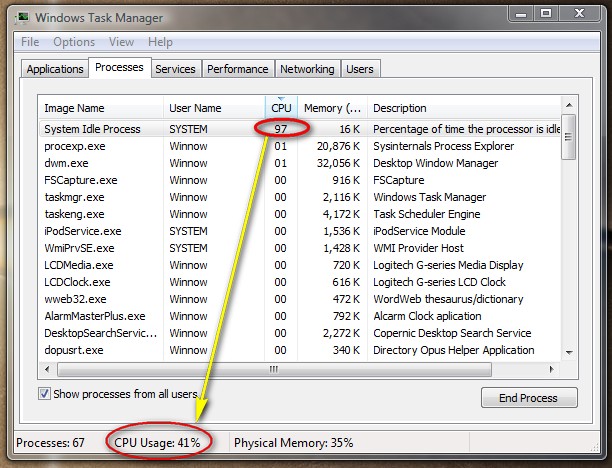Click the horizontal scrollbar left arrow
The height and width of the screenshot is (468, 612).
pyautogui.click(x=47, y=369)
